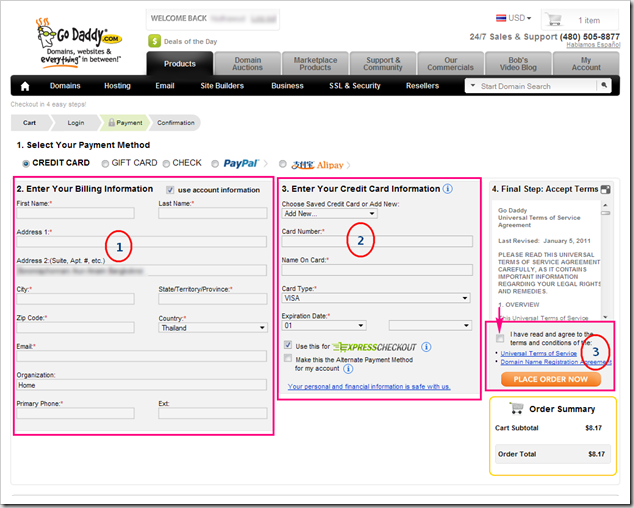
Task: Click the domain search magnifier icon
Action: 604,85
